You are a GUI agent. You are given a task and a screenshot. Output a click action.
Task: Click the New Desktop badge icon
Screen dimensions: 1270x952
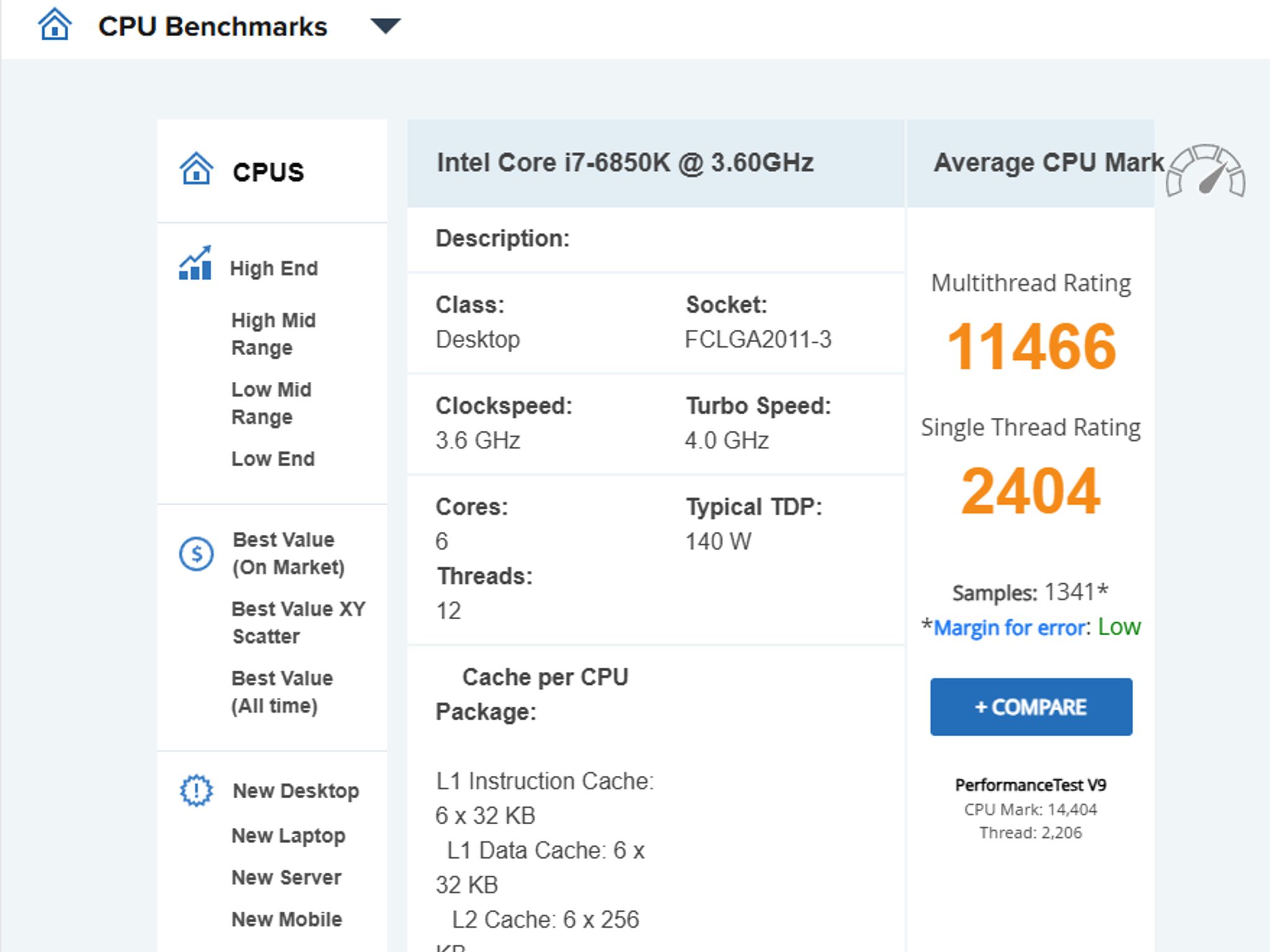click(197, 790)
